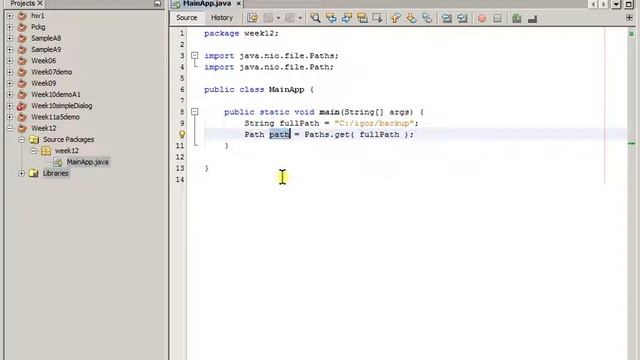Go to Next Bookmark icon
Screen dimensions: 640x360
pyautogui.click(x=411, y=18)
